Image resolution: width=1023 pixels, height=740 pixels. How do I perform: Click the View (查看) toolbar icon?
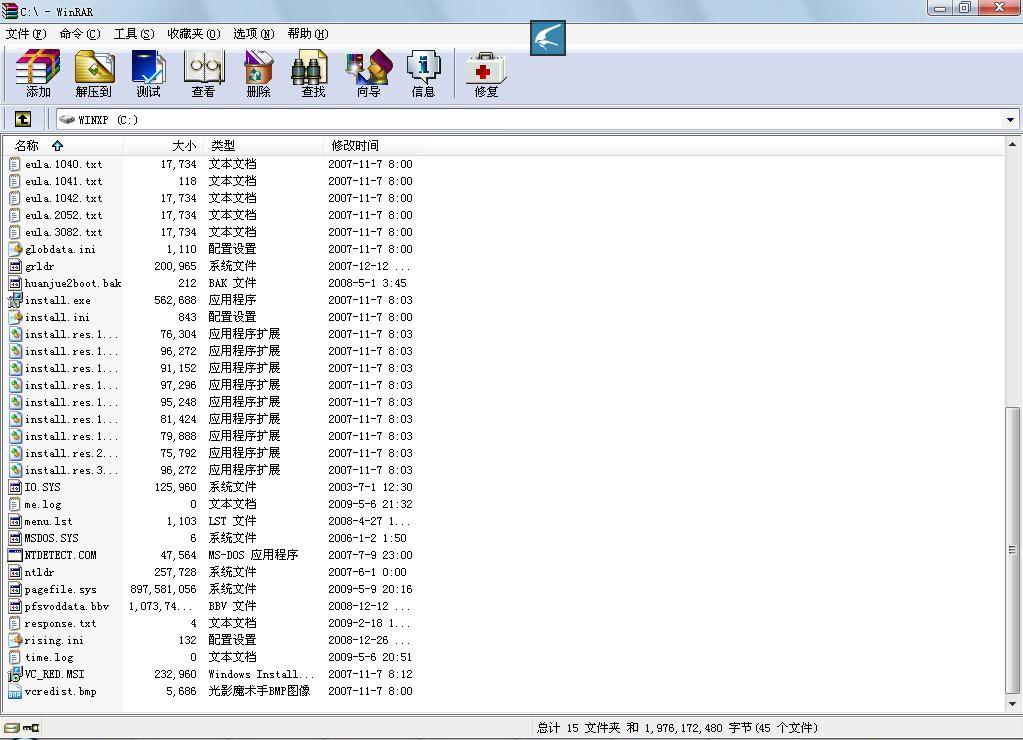pos(204,67)
